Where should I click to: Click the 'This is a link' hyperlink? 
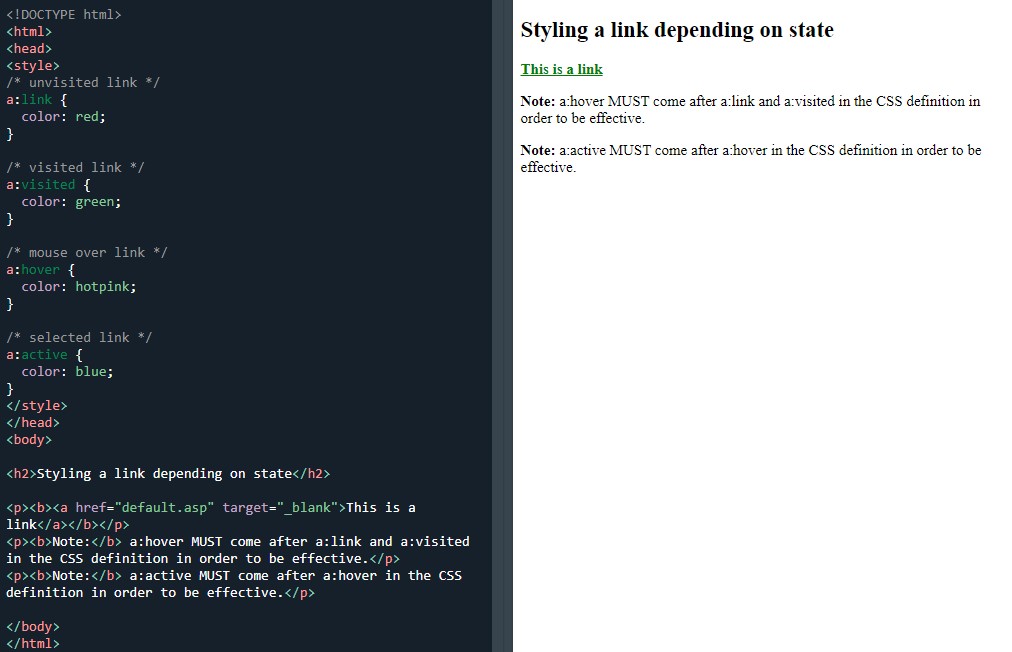[560, 69]
